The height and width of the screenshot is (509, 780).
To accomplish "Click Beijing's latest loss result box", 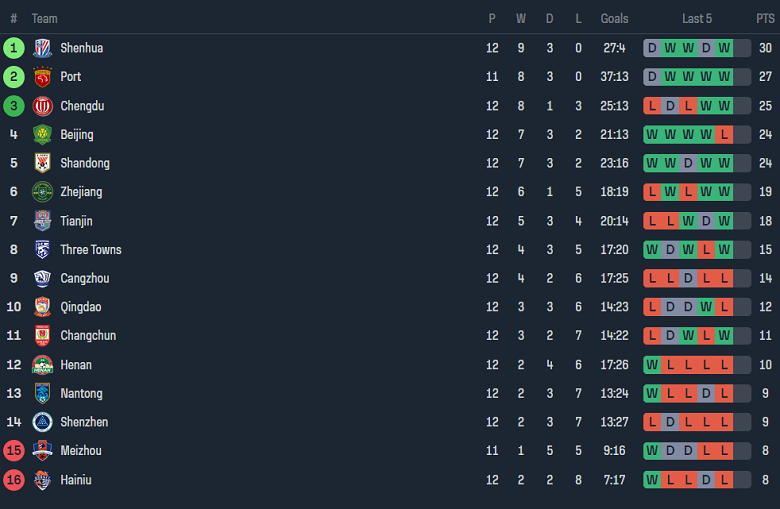I will pyautogui.click(x=725, y=135).
